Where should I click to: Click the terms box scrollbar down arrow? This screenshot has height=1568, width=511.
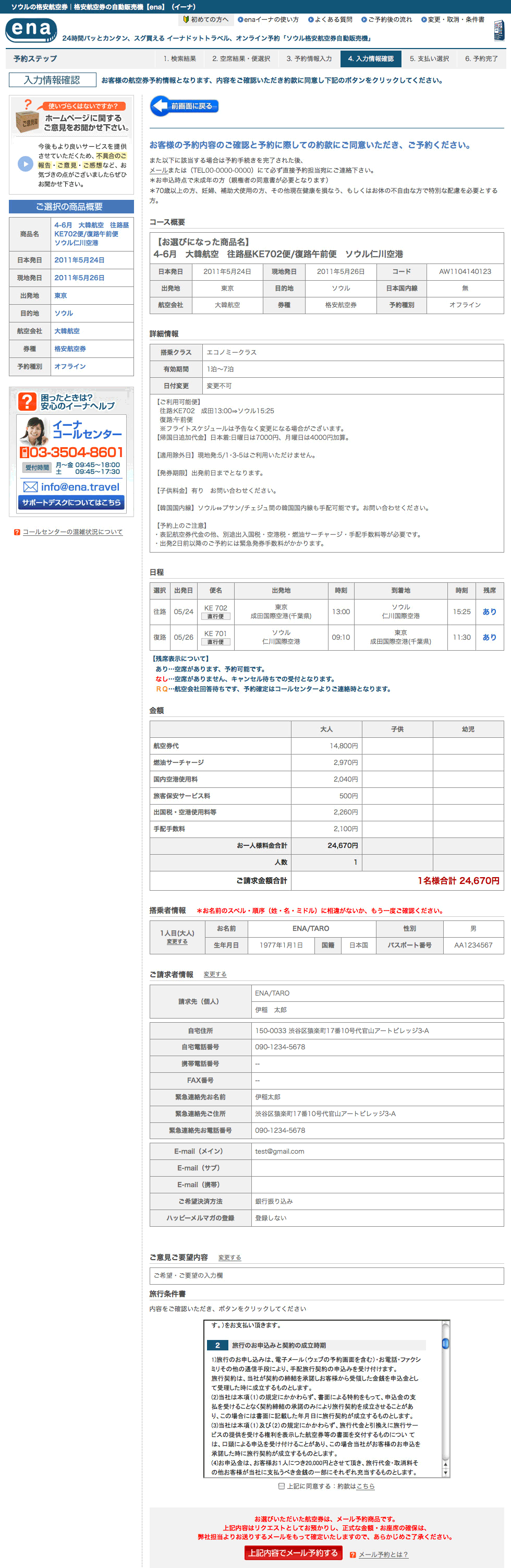pos(446,1473)
